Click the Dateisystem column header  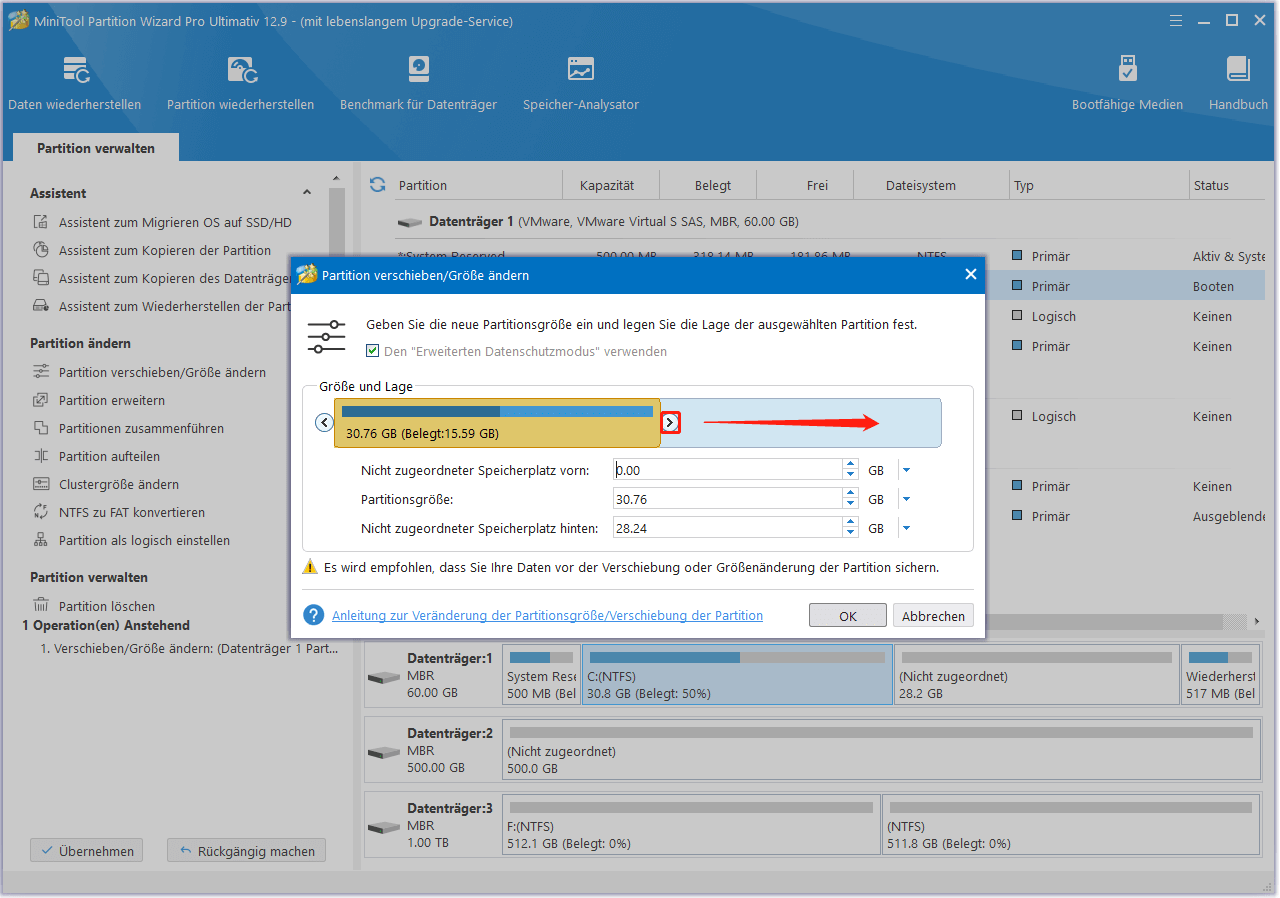pos(921,185)
